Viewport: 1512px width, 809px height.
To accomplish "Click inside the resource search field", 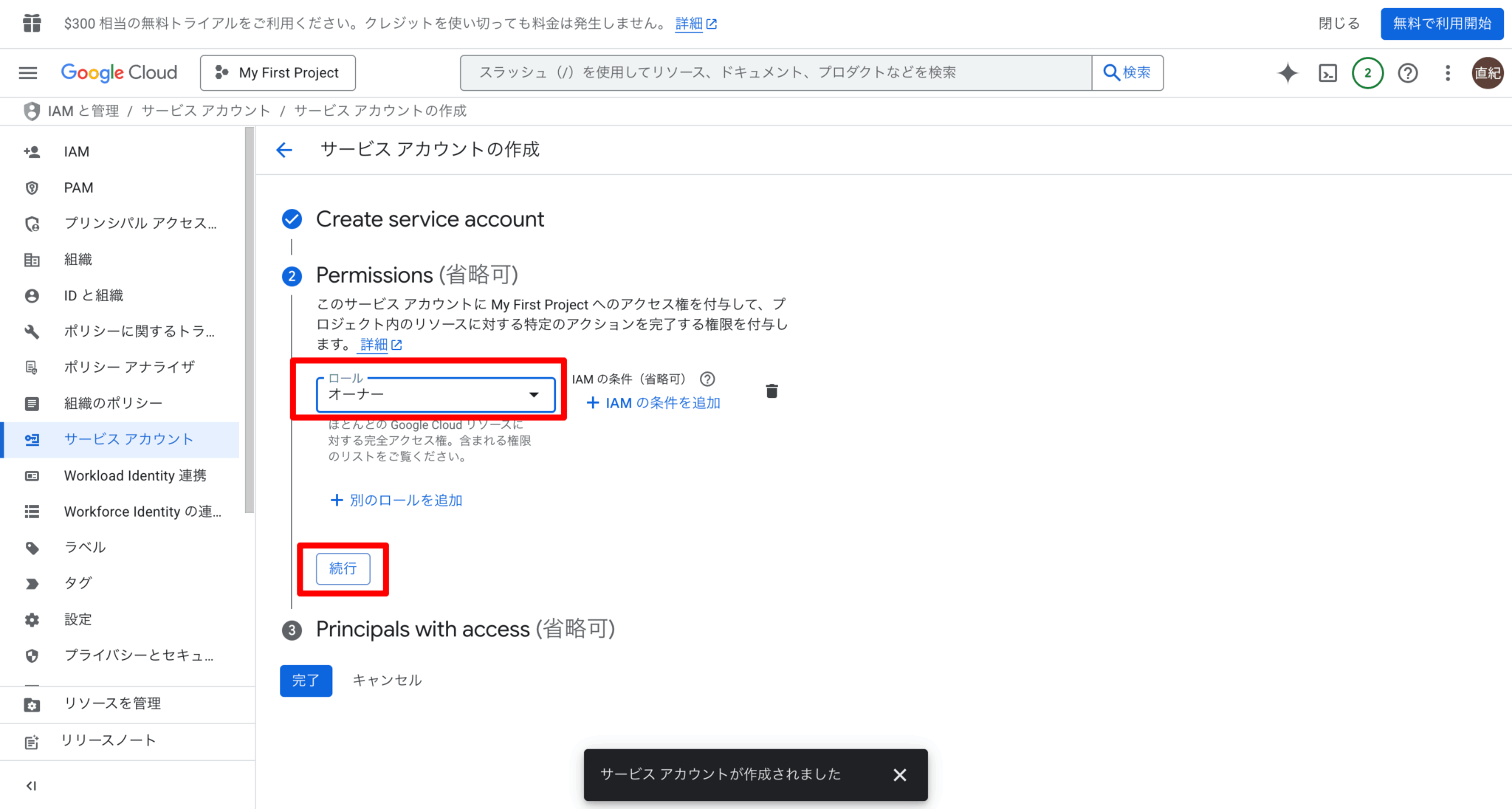I will coord(775,72).
